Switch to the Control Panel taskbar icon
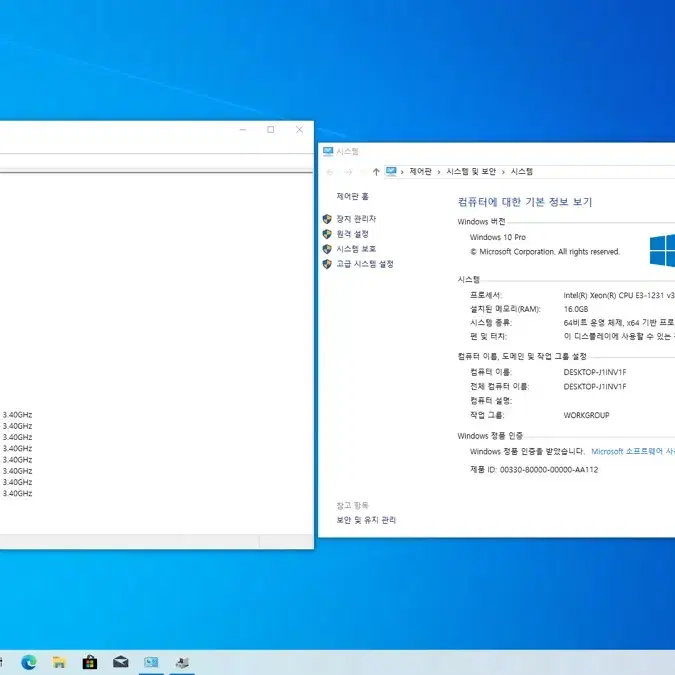The height and width of the screenshot is (675, 675). click(151, 662)
